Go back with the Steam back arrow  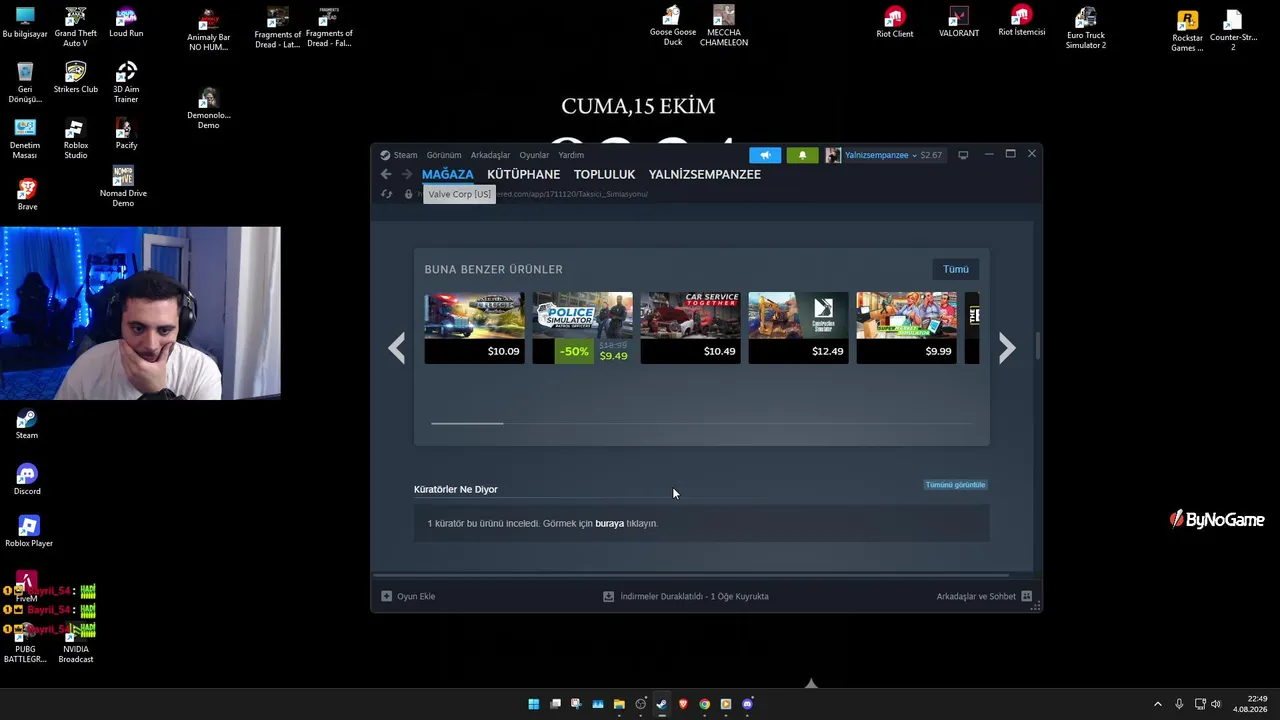(386, 174)
